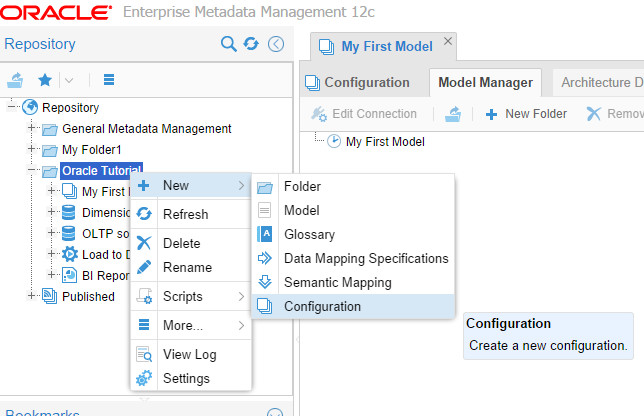Click the upload icon in Model Manager toolbar
Viewport: 644px width, 416px height.
click(453, 114)
